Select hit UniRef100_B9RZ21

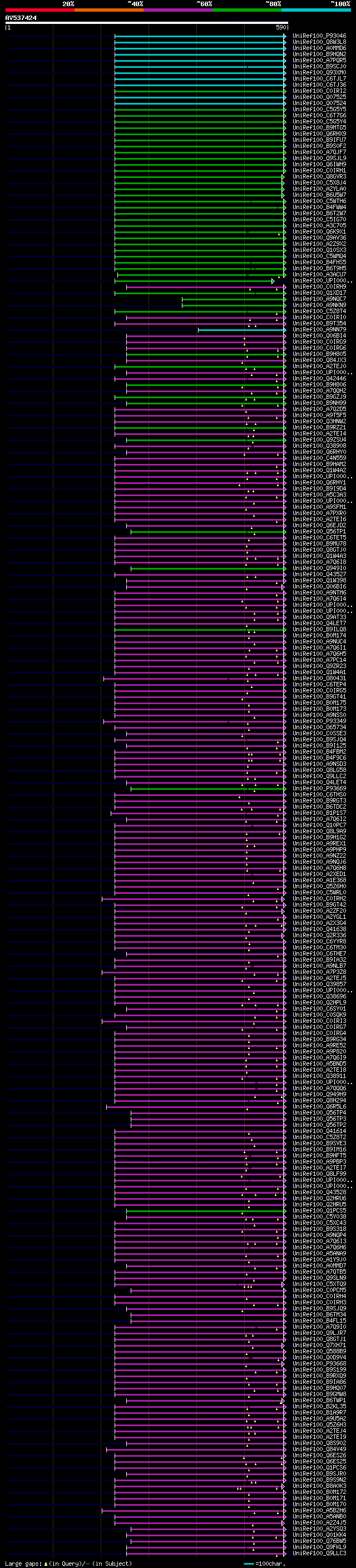click(x=319, y=427)
